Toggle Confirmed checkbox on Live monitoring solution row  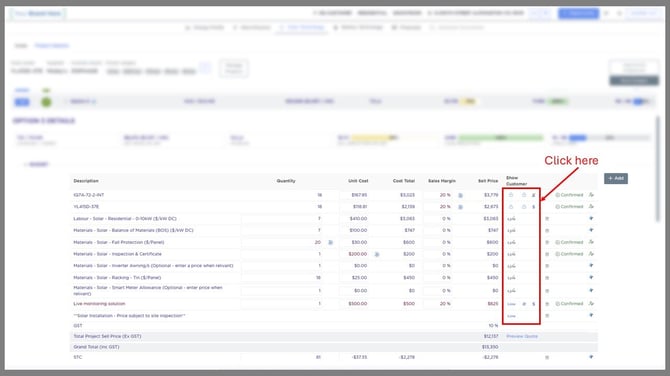558,304
